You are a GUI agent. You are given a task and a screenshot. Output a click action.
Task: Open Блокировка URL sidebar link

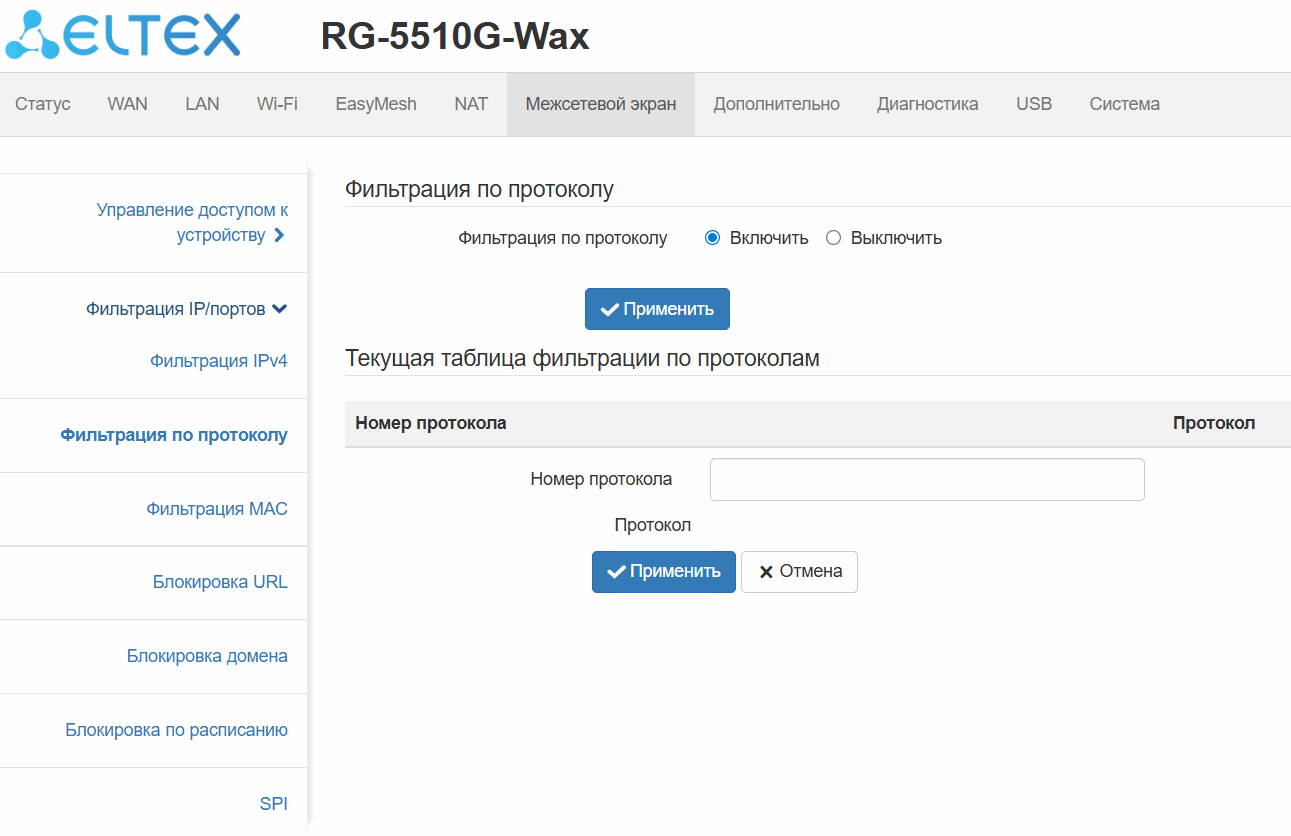[220, 582]
